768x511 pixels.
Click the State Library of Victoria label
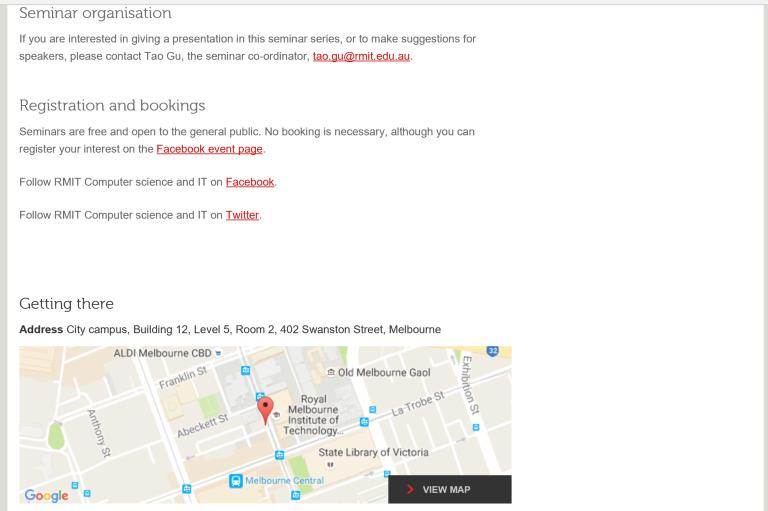pos(373,453)
